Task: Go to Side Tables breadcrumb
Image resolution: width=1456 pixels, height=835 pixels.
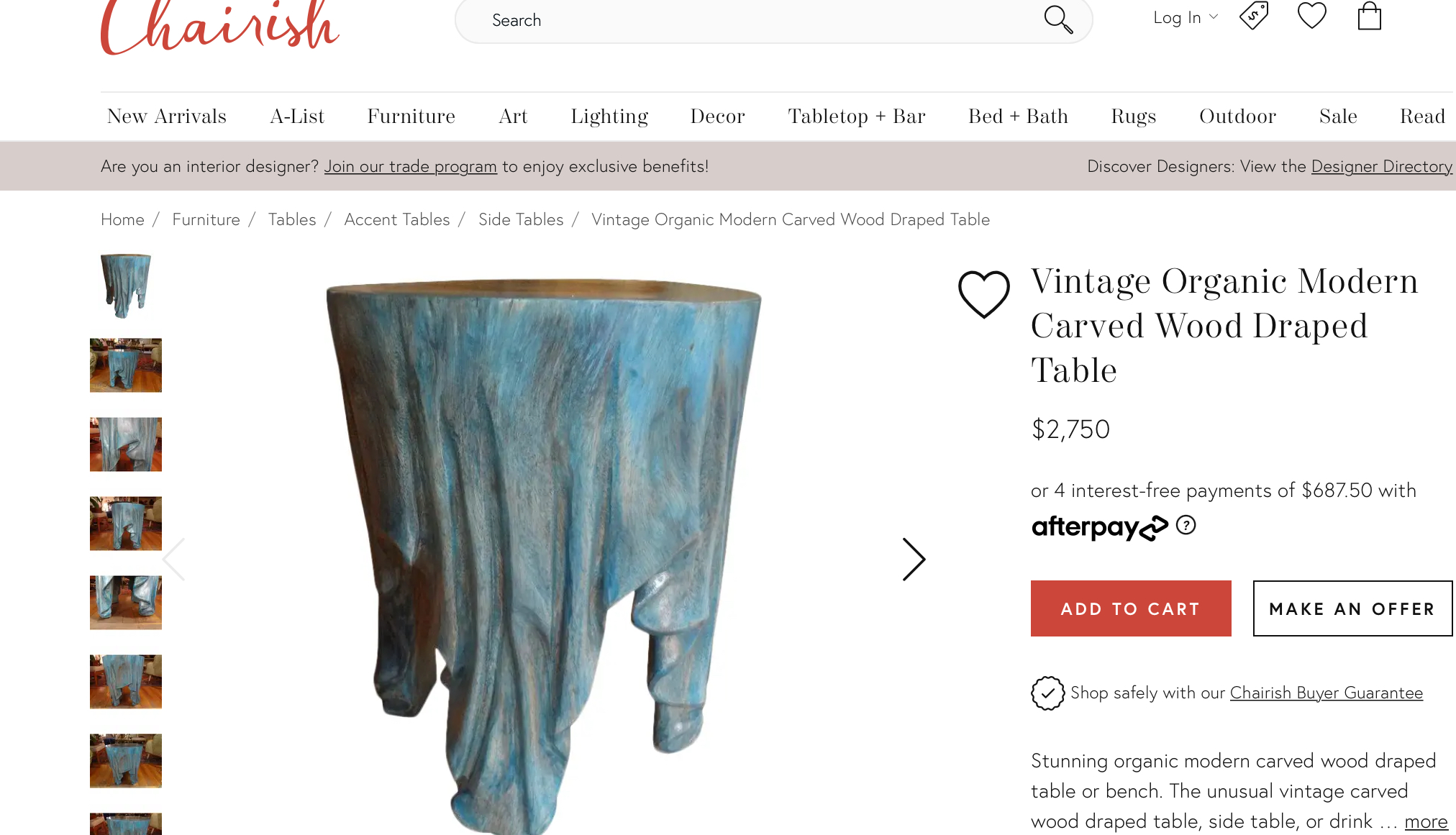Action: [521, 219]
